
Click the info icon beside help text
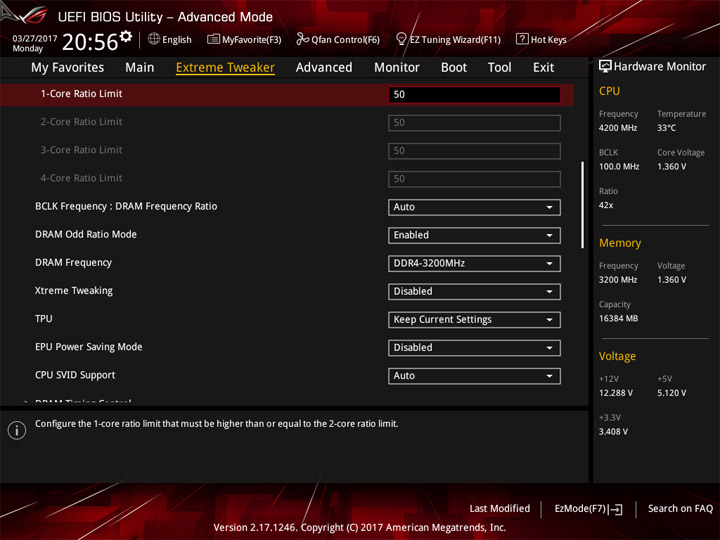pos(17,430)
